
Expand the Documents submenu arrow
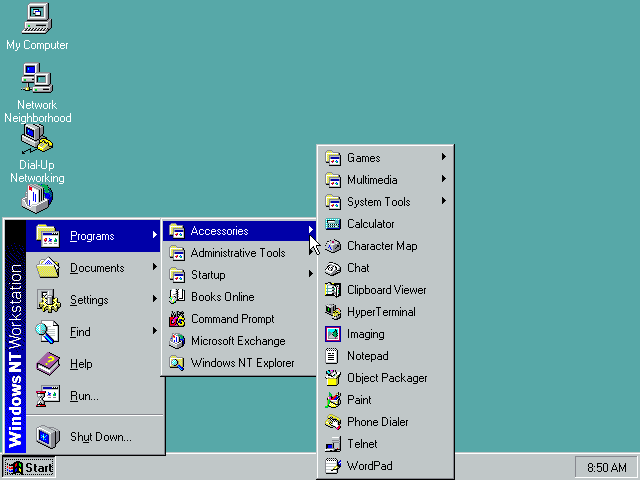tap(155, 267)
